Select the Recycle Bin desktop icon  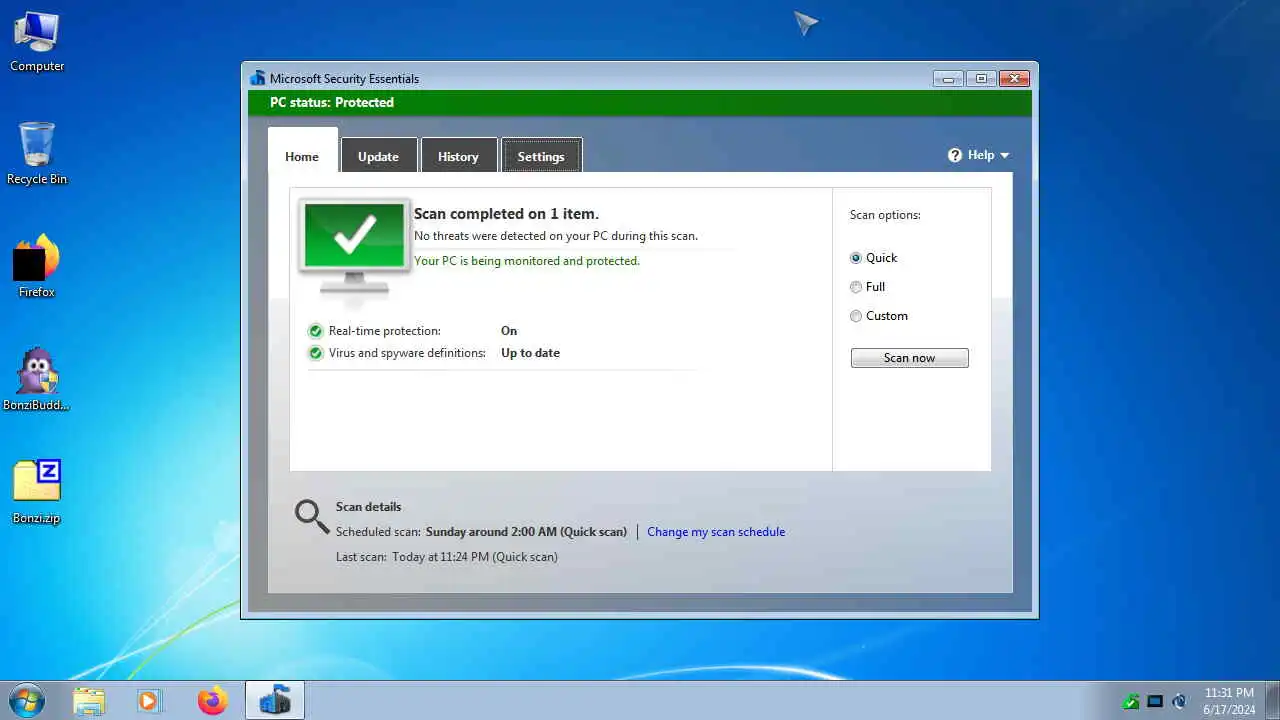pos(37,153)
